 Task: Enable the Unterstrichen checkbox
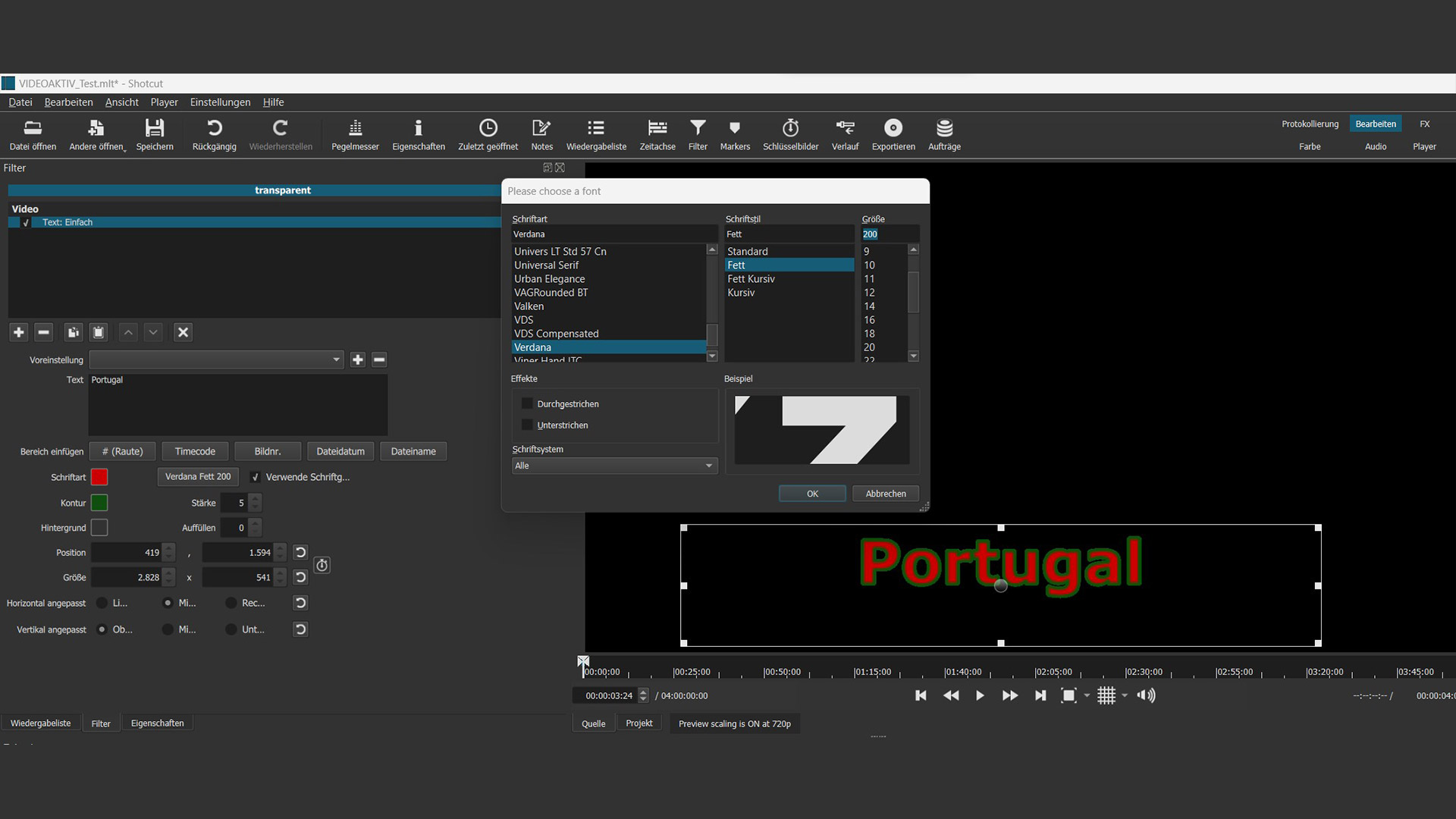[x=528, y=425]
